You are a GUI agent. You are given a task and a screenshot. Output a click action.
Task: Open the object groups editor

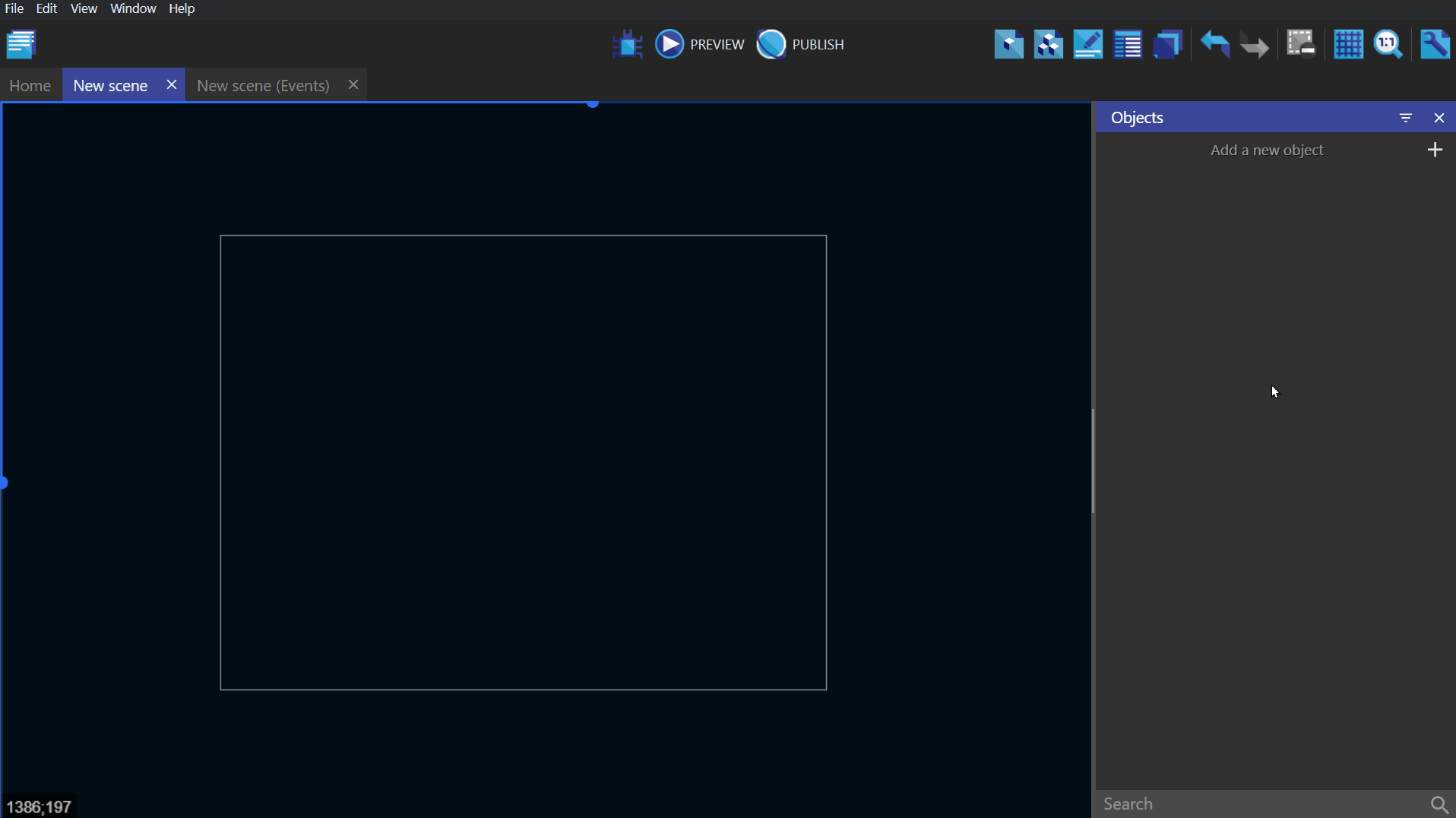(1048, 44)
